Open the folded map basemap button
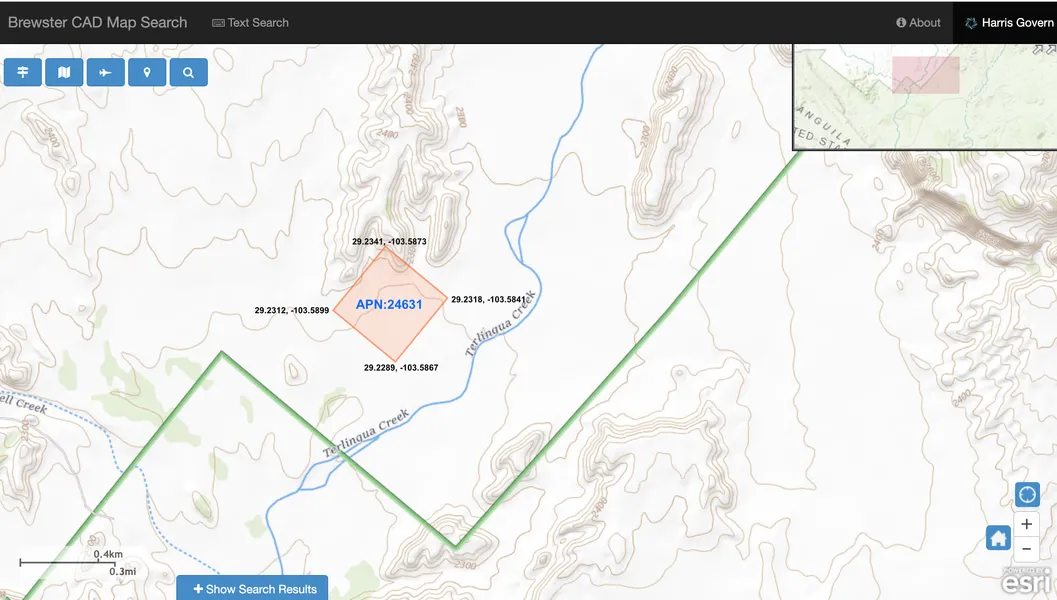Viewport: 1057px width, 600px height. tap(64, 72)
